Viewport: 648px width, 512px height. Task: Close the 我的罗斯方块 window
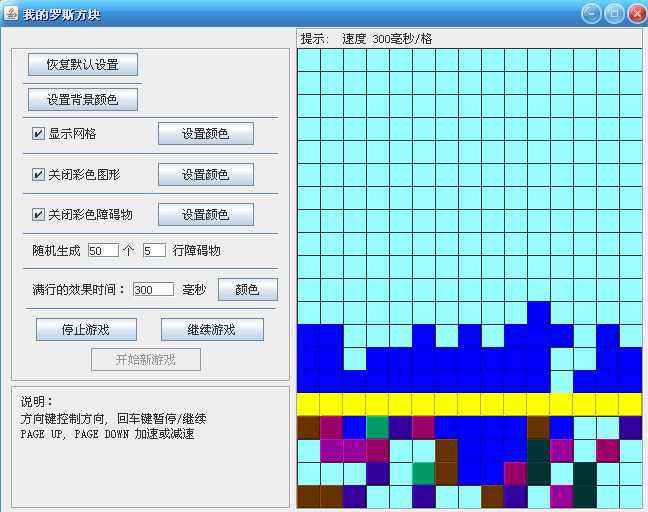click(x=637, y=14)
